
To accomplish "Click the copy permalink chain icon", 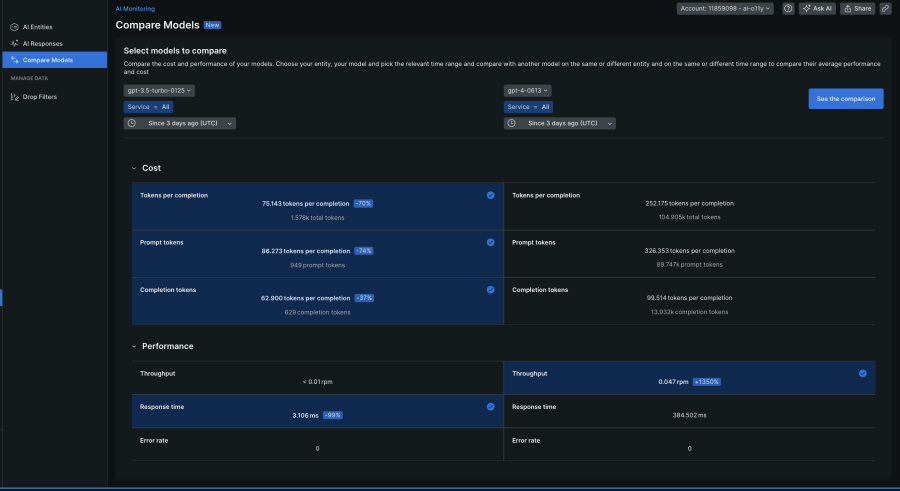I will coord(885,8).
